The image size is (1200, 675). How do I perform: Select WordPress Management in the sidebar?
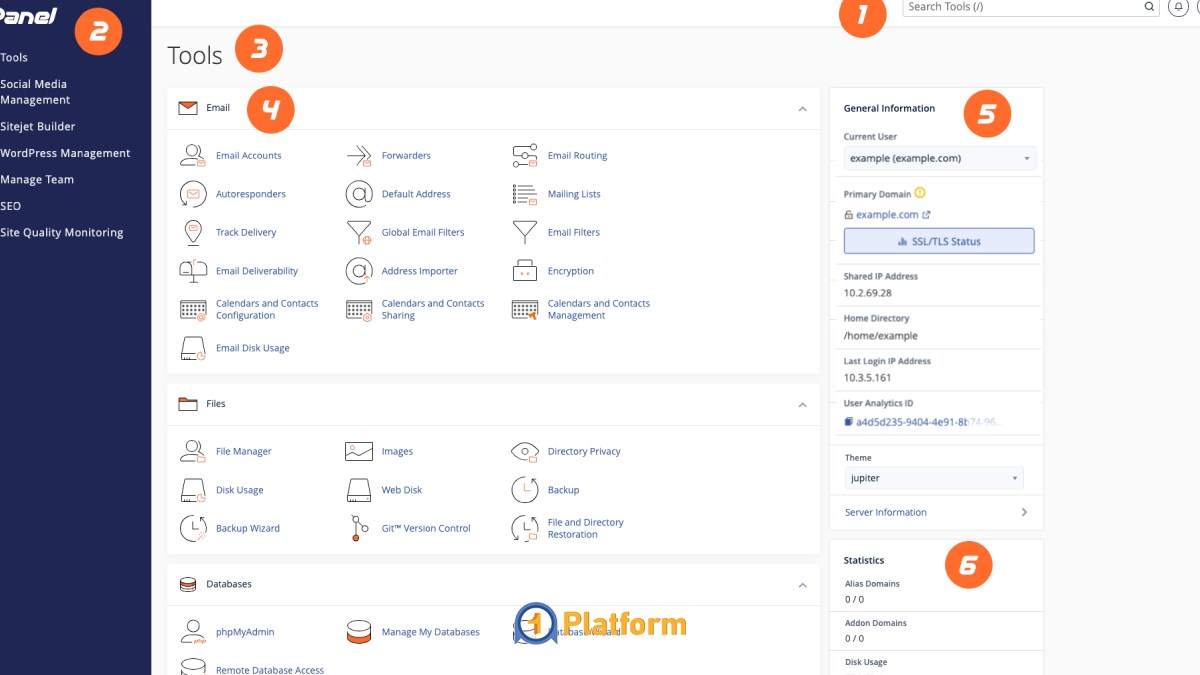[65, 152]
